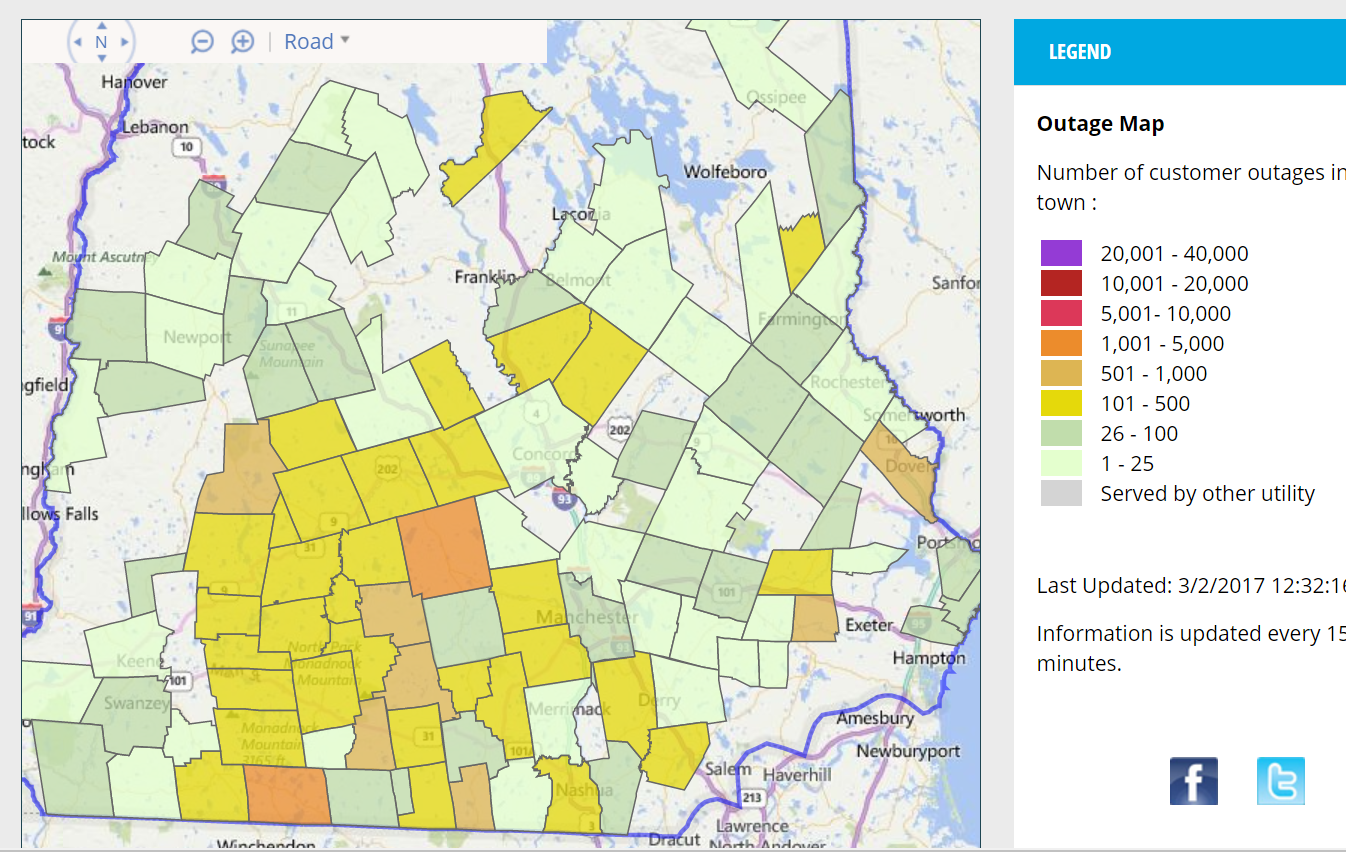
Task: Click the yellow 101 - 500 legend swatch
Action: (1061, 403)
